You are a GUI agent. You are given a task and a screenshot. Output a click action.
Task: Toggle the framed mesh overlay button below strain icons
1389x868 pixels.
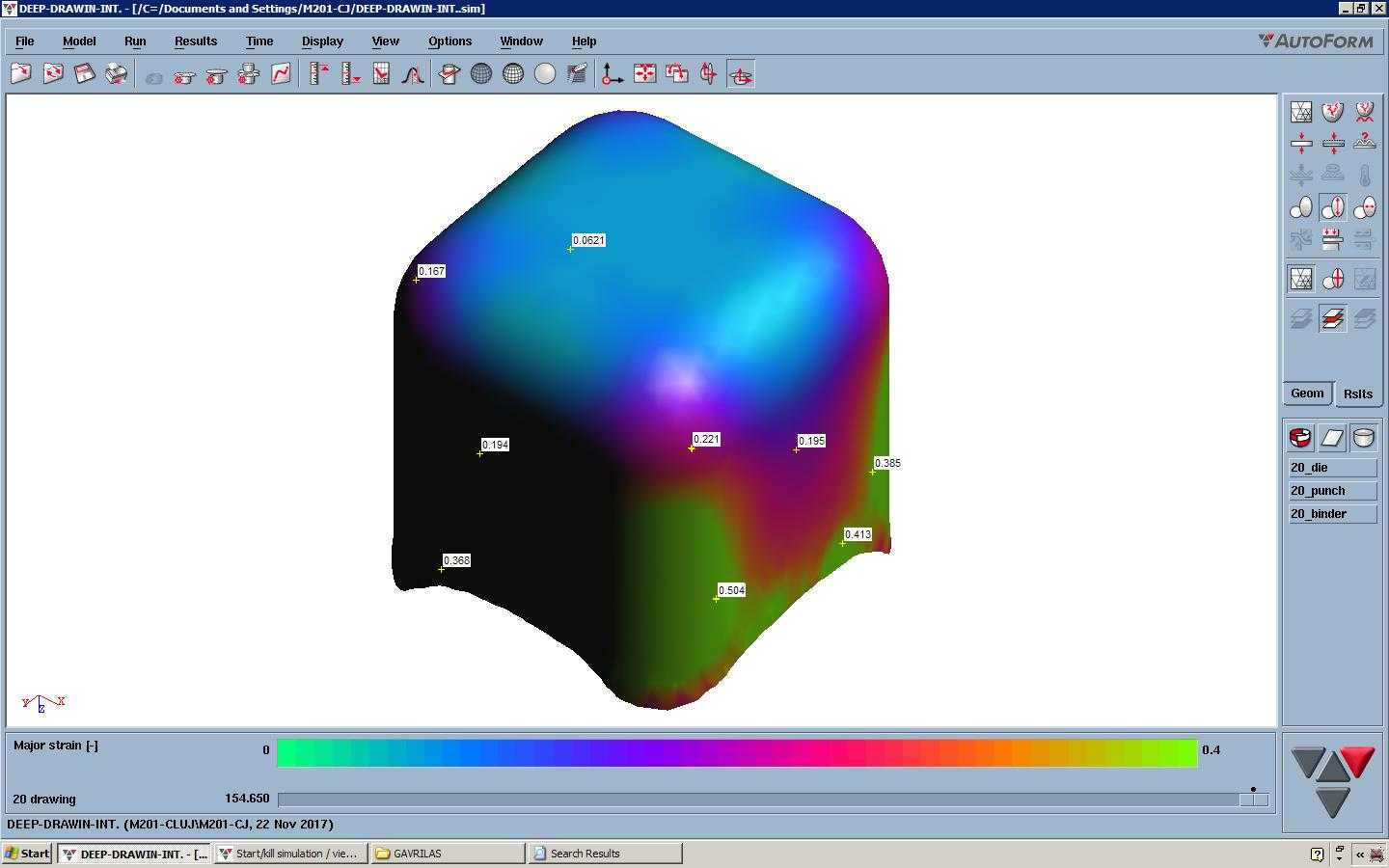[1301, 280]
